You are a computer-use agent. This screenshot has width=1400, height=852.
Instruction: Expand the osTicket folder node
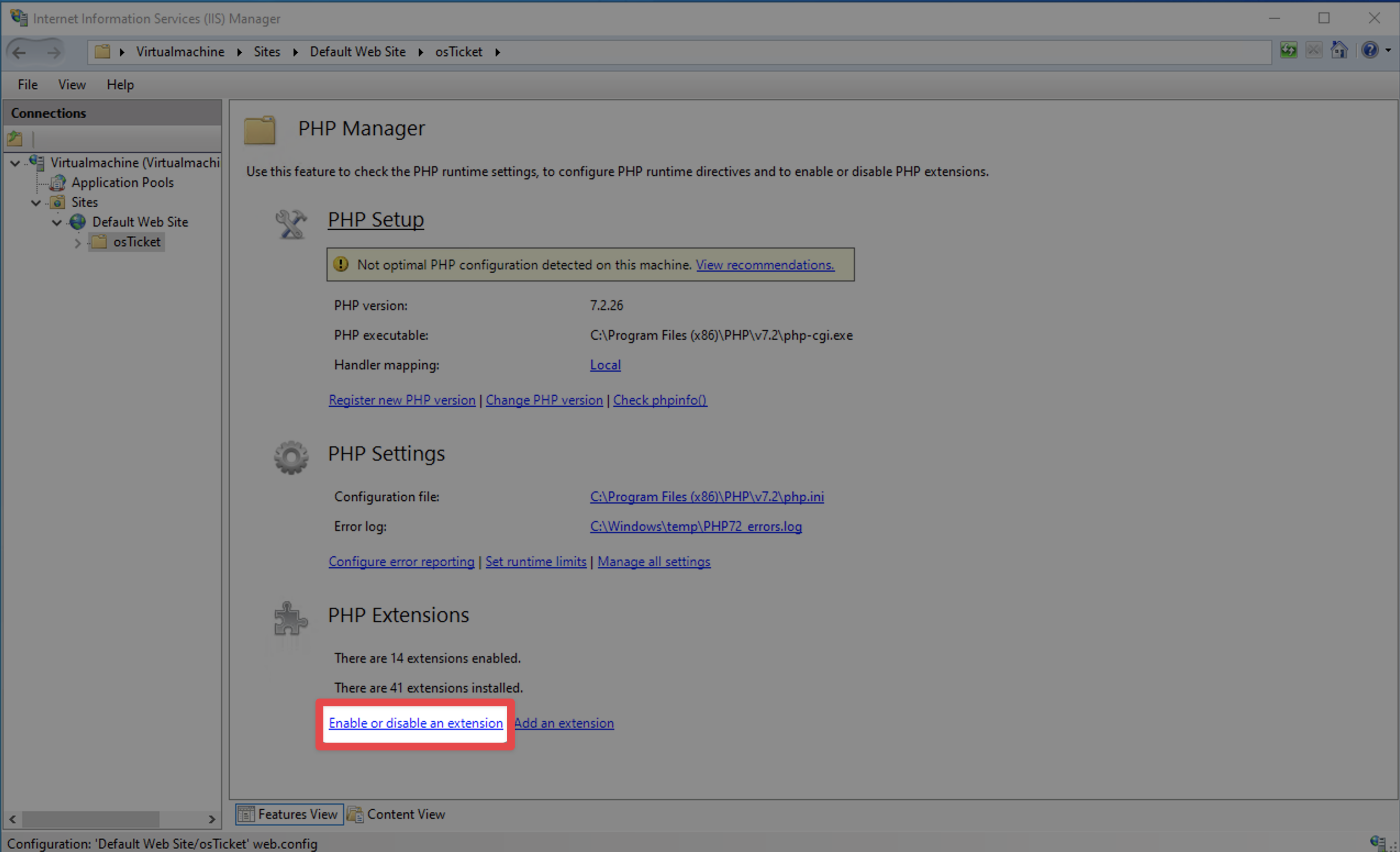click(78, 243)
